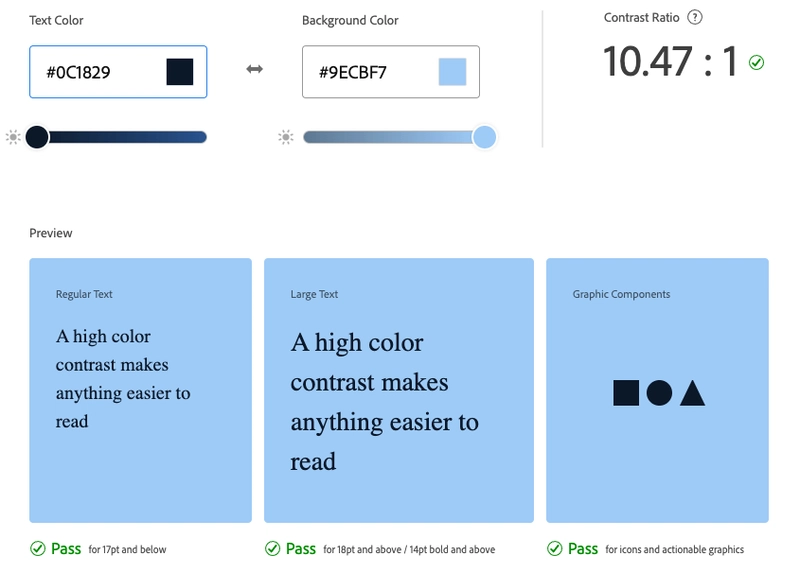Click the swap colors arrow icon
Image resolution: width=800 pixels, height=573 pixels.
pyautogui.click(x=254, y=70)
